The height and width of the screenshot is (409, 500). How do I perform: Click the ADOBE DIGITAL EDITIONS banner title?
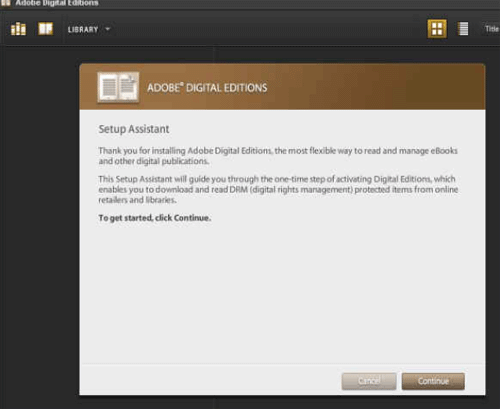click(x=207, y=88)
